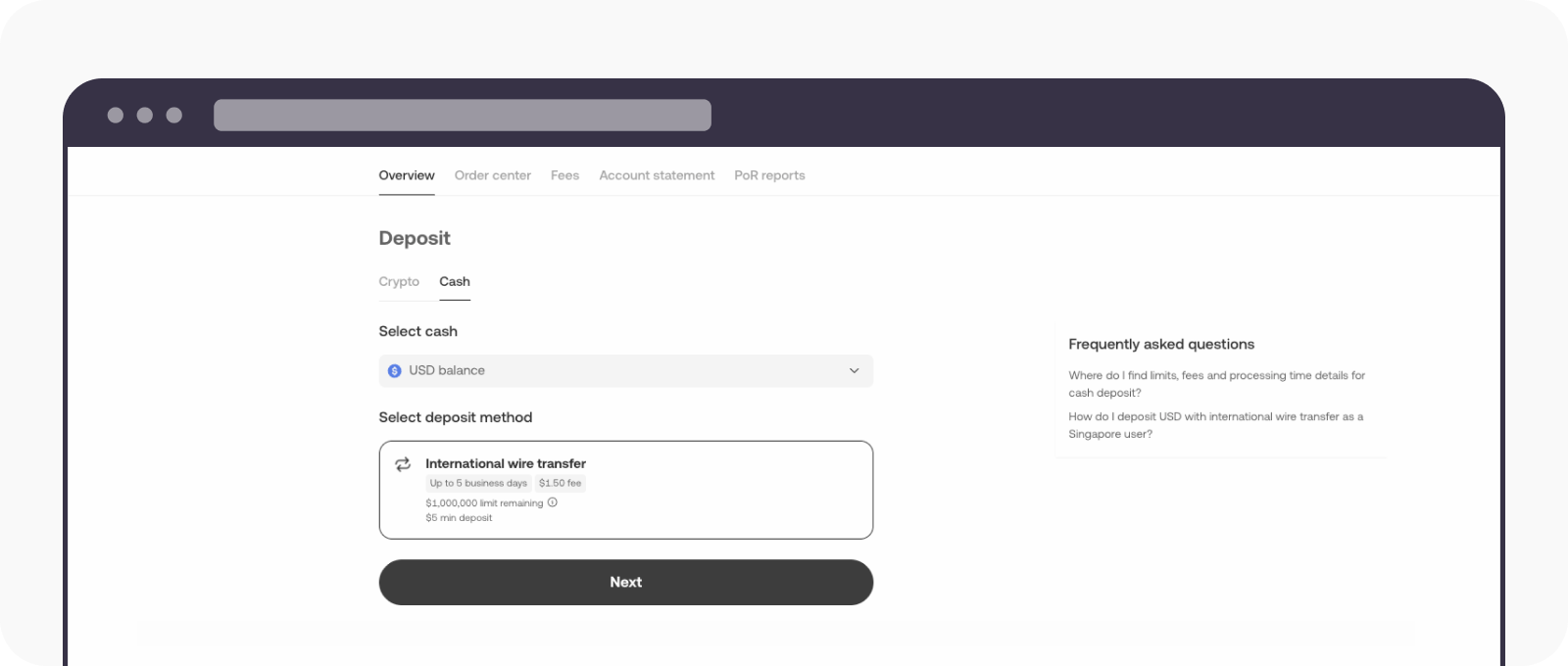Click the browser address bar
The width and height of the screenshot is (1568, 666).
(x=463, y=115)
